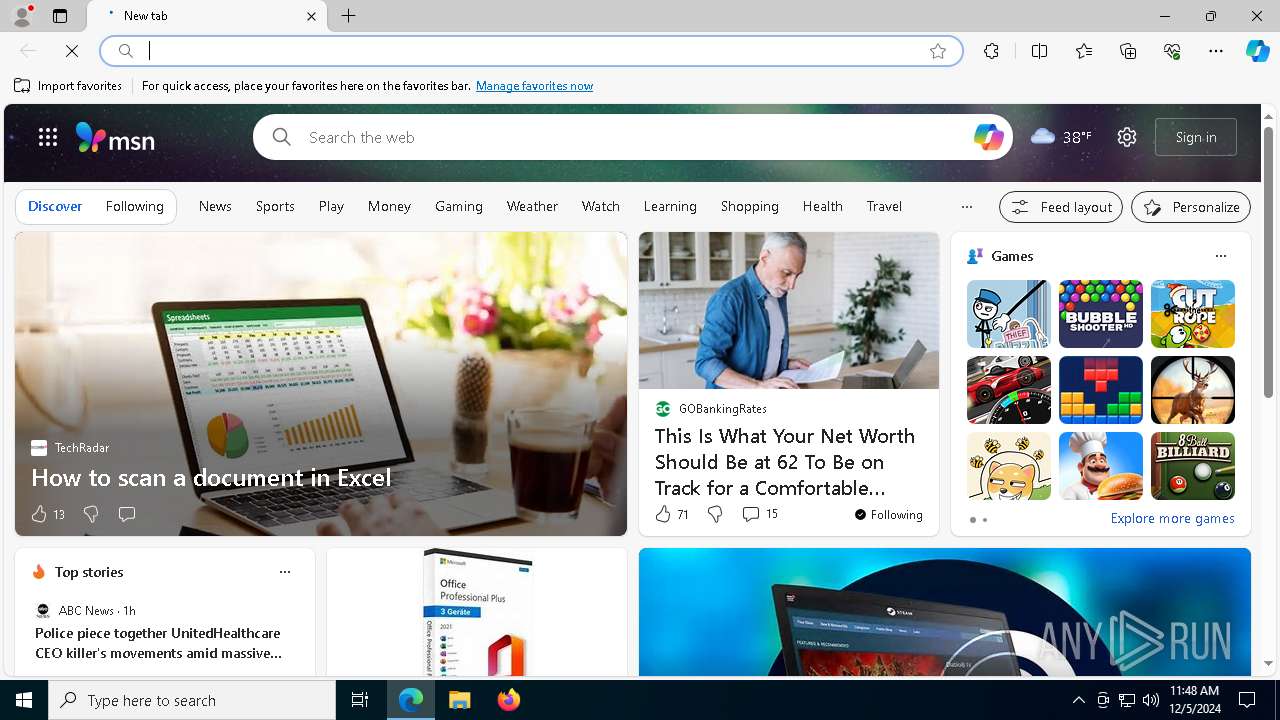Open the Travel category
This screenshot has width=1280, height=720.
coord(884,206)
